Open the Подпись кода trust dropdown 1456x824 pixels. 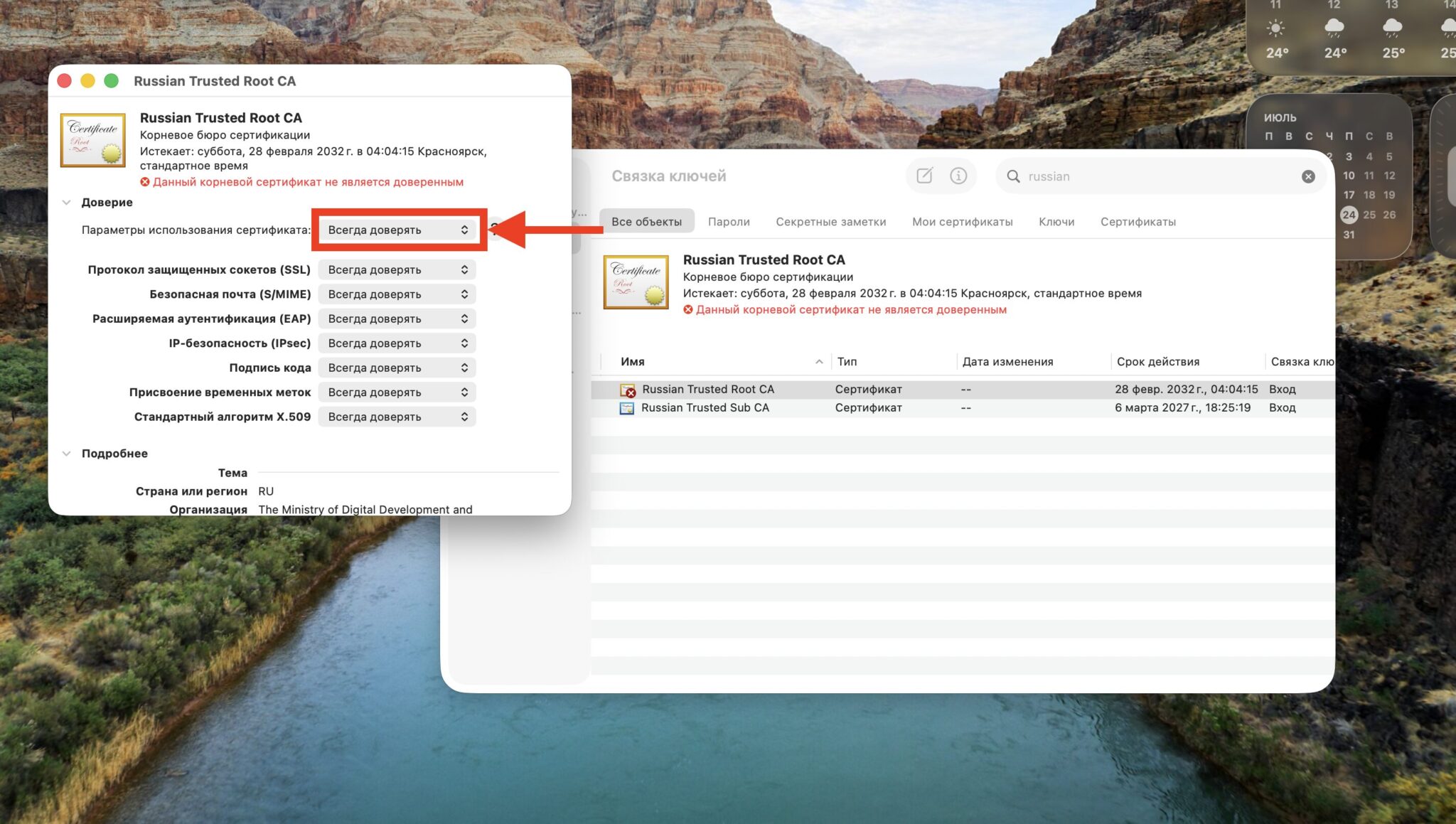pyautogui.click(x=397, y=368)
